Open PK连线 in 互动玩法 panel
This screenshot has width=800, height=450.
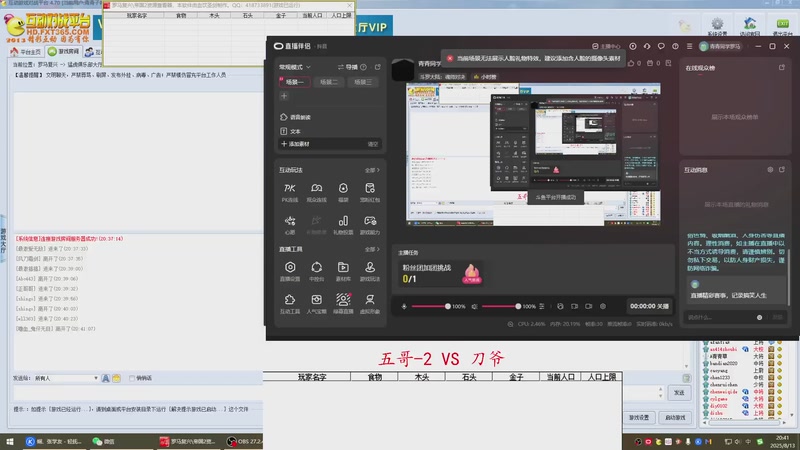[290, 192]
